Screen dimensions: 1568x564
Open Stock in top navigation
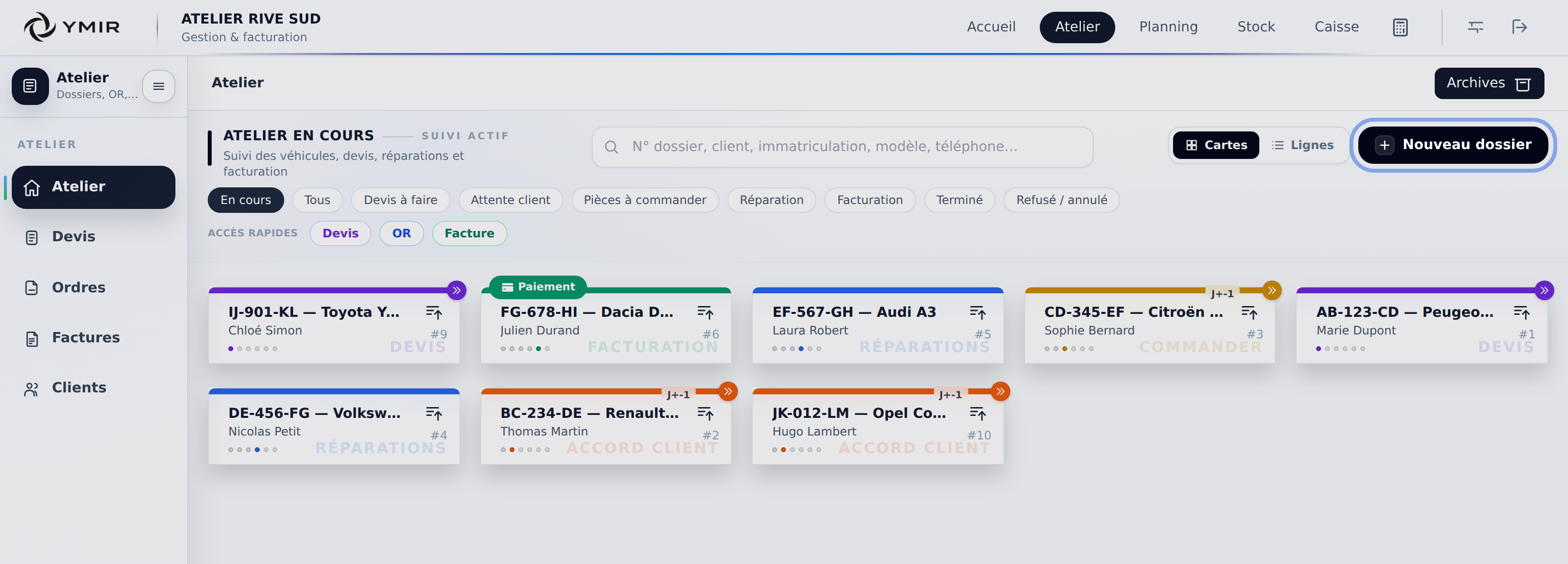[1256, 27]
